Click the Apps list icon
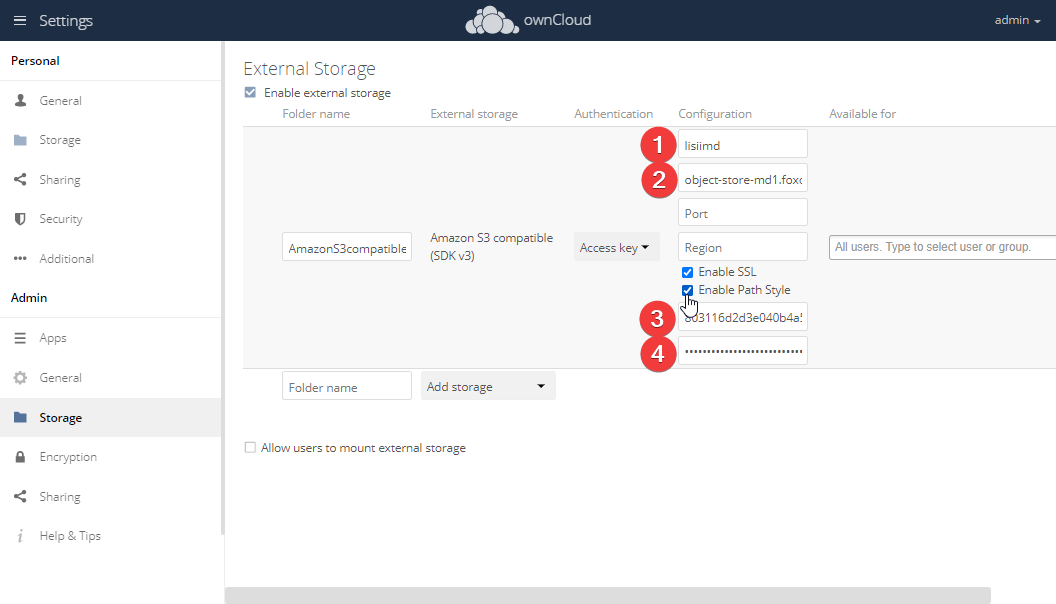Viewport: 1056px width, 604px height. [x=20, y=338]
